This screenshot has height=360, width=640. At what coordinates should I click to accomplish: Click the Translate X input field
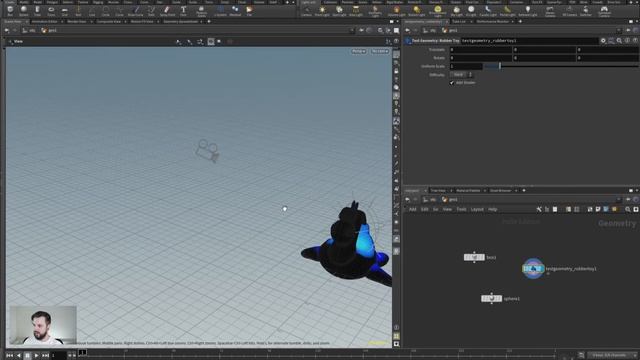tap(481, 50)
